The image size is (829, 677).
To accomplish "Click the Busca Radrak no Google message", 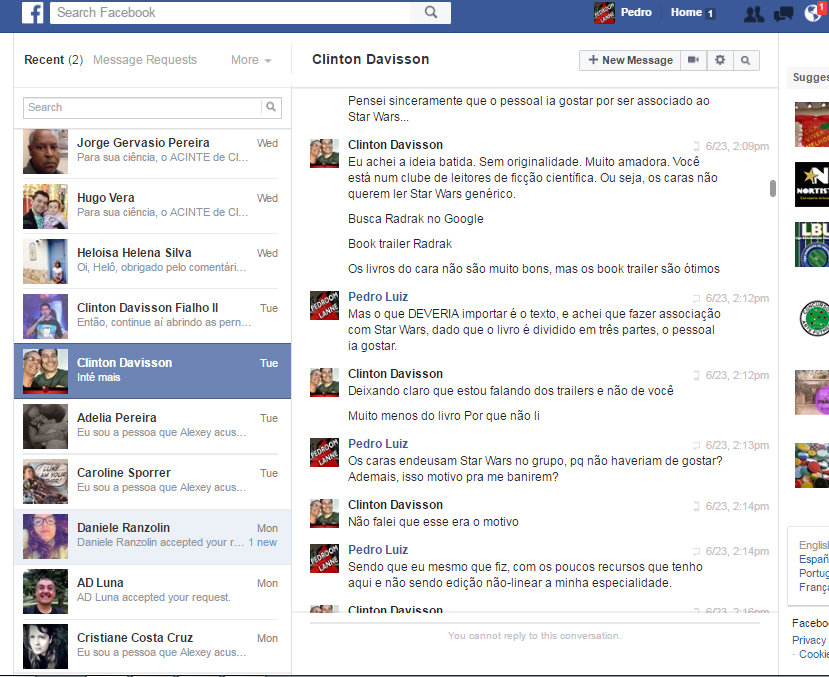I will pyautogui.click(x=416, y=219).
